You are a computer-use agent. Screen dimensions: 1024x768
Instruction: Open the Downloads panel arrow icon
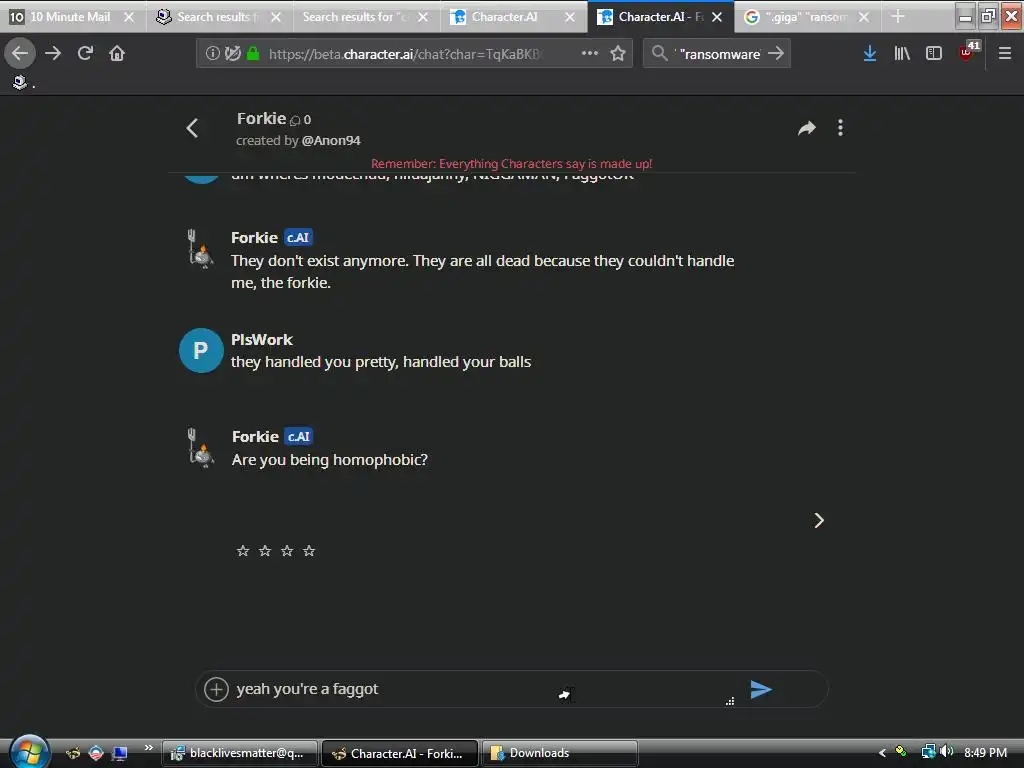(x=869, y=54)
